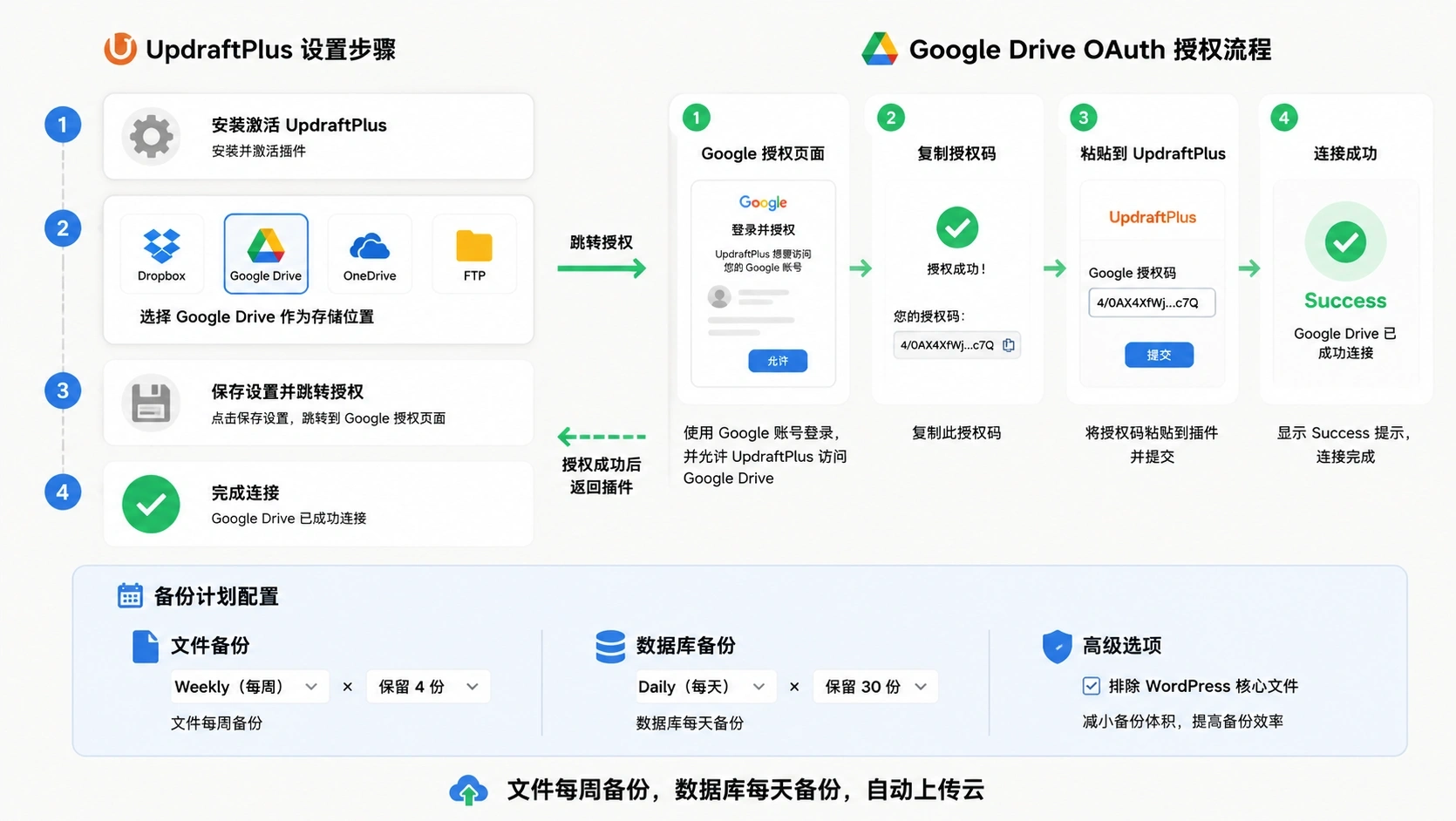
Task: Click the 选择 Google Drive 作为存储位置 caption
Action: pyautogui.click(x=257, y=316)
